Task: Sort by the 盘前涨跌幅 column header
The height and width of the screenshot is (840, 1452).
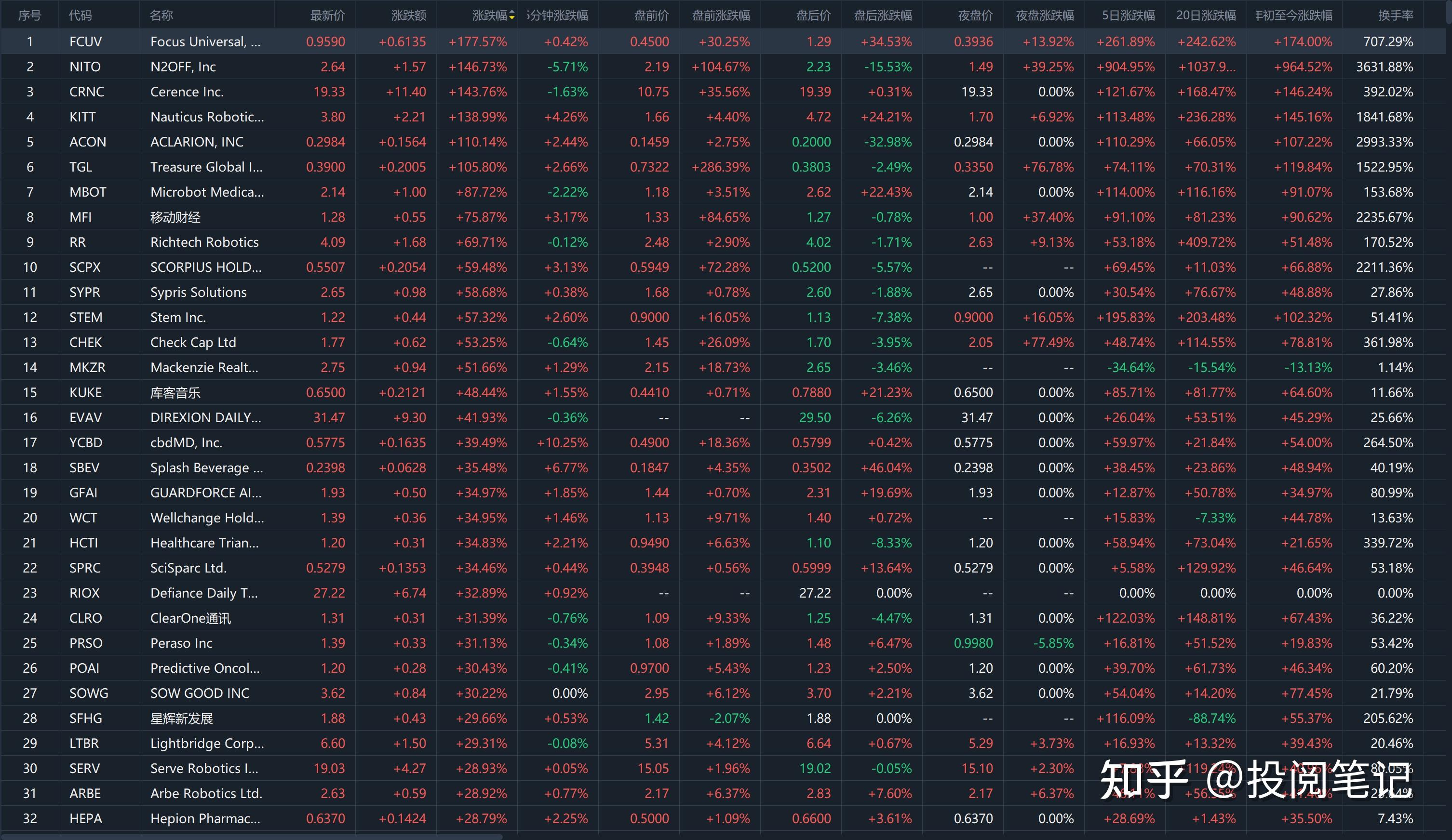Action: 720,15
